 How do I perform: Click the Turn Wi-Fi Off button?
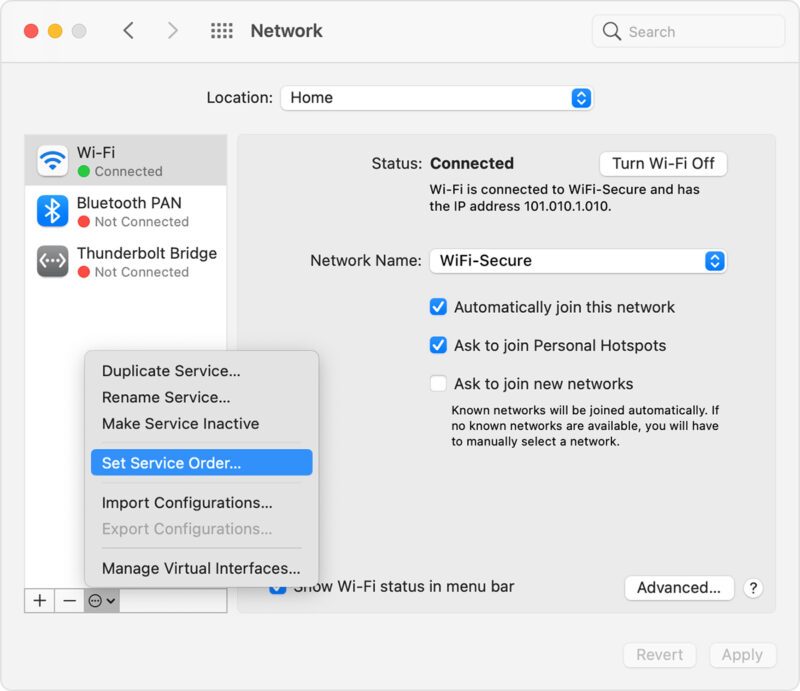pos(663,163)
